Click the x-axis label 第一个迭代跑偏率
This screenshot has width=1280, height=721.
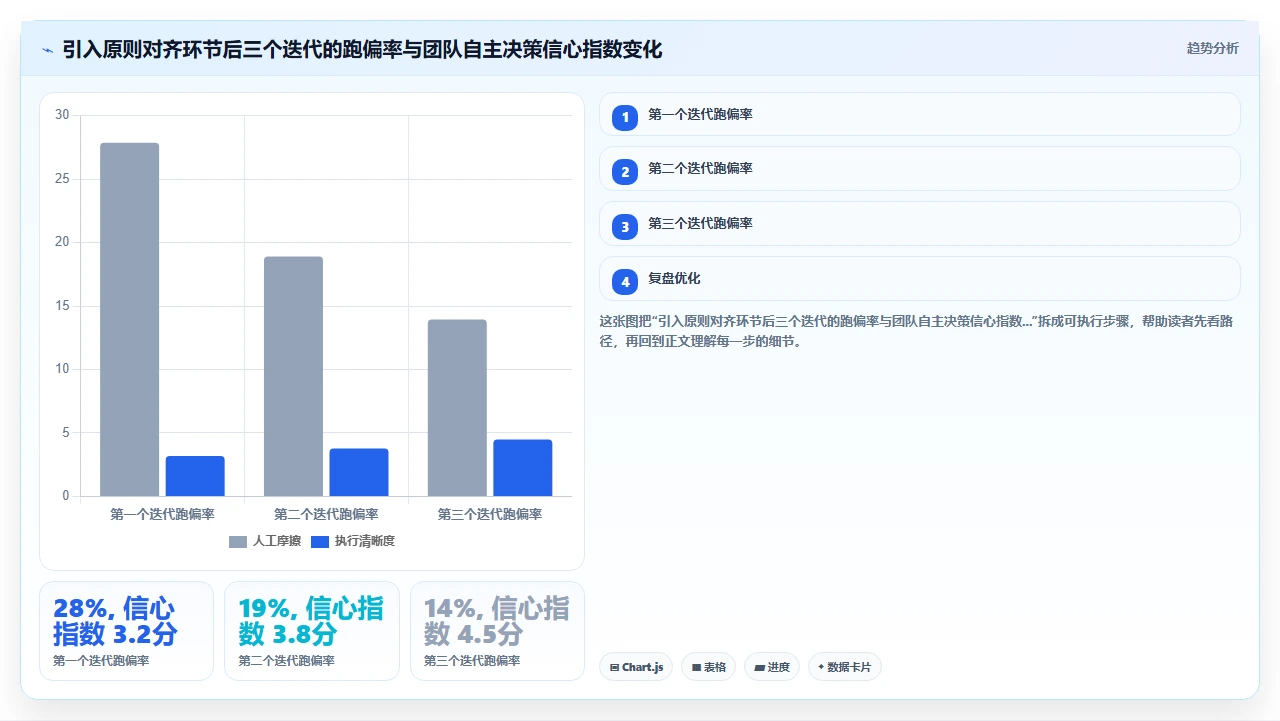(x=162, y=514)
